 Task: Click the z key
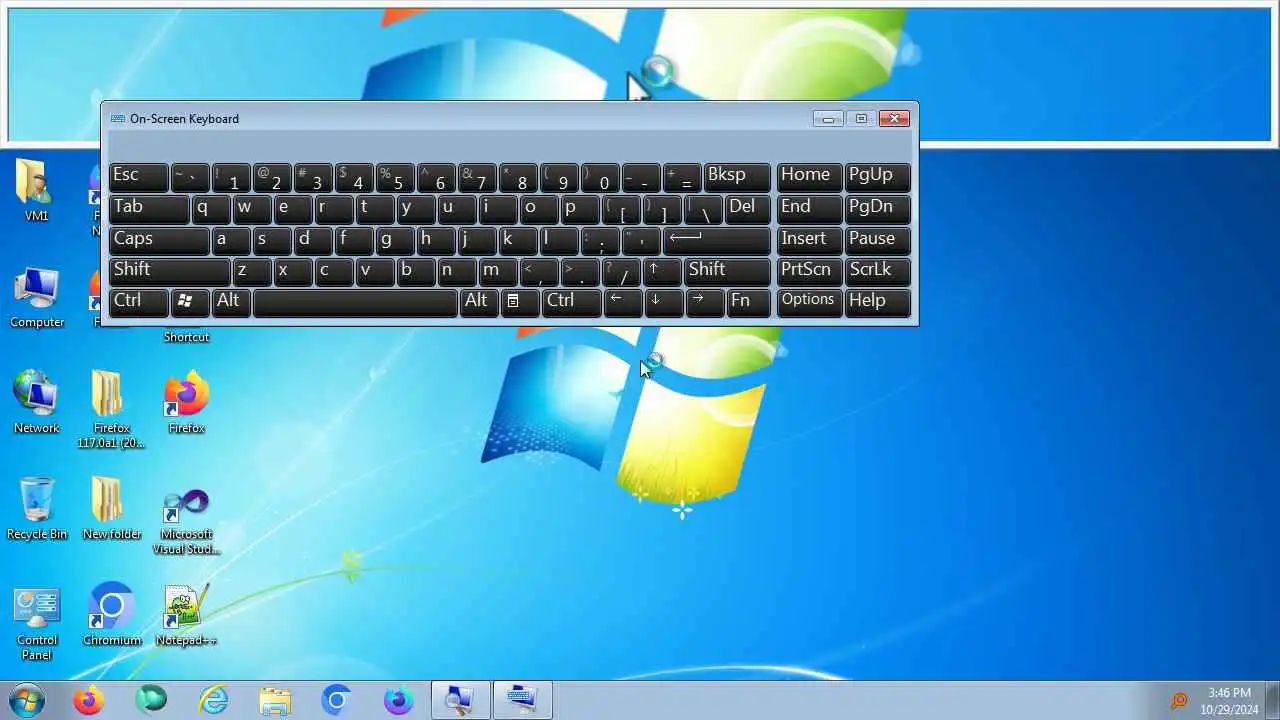pyautogui.click(x=252, y=271)
